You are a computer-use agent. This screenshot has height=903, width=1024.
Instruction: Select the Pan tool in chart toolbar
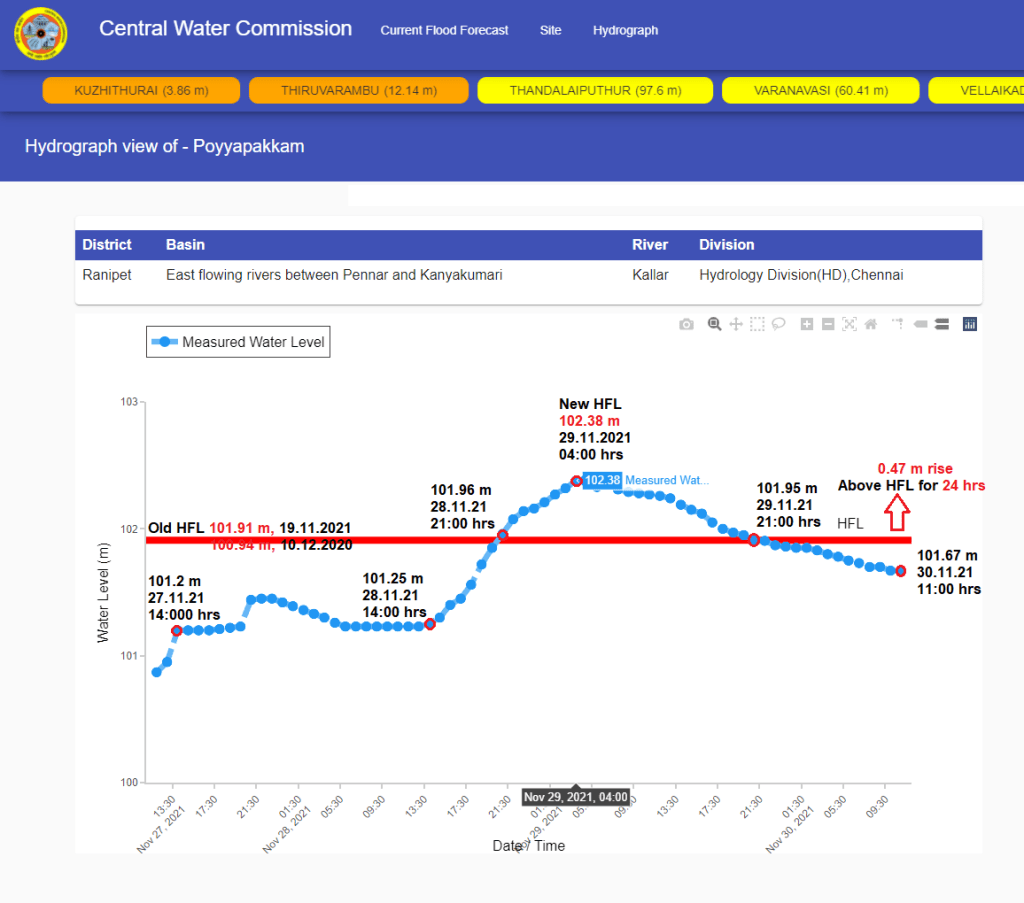736,324
